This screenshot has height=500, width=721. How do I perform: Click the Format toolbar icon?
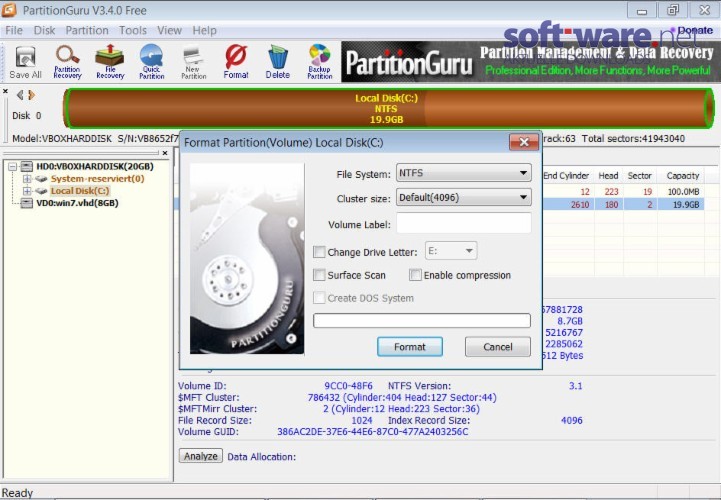(236, 62)
